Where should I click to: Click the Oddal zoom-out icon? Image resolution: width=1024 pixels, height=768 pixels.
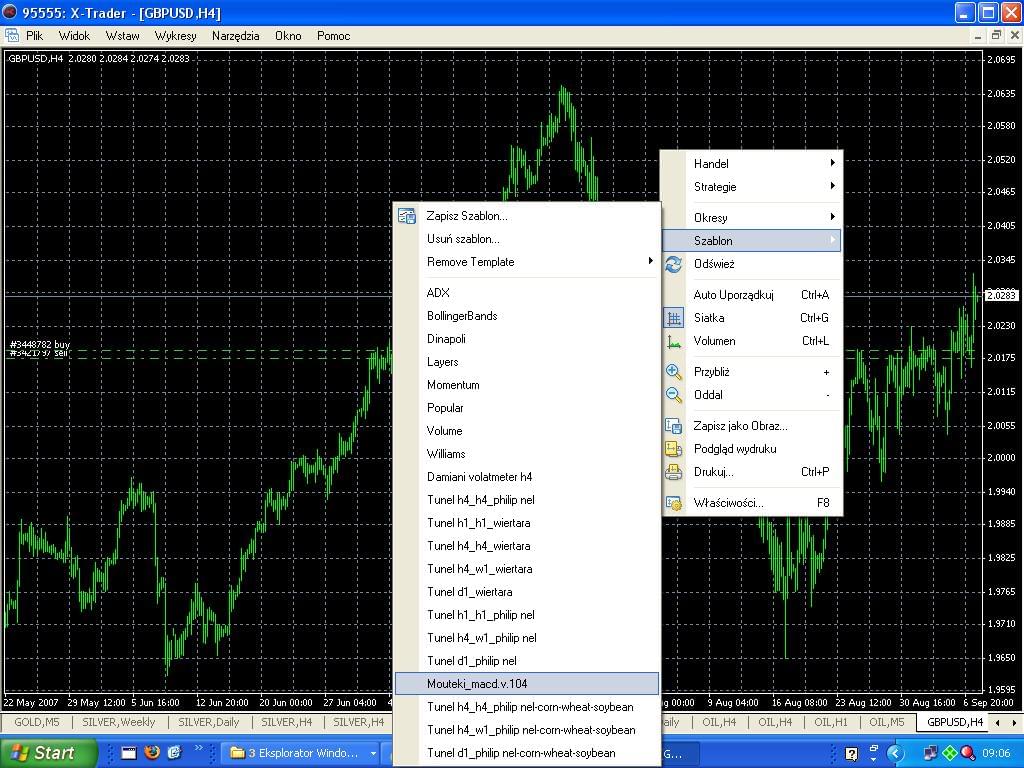coord(673,394)
